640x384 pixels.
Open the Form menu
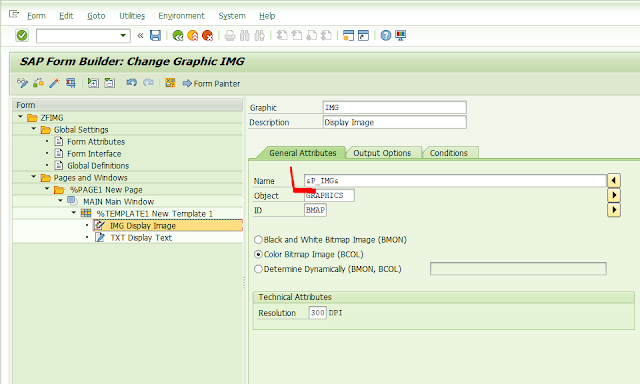(36, 16)
